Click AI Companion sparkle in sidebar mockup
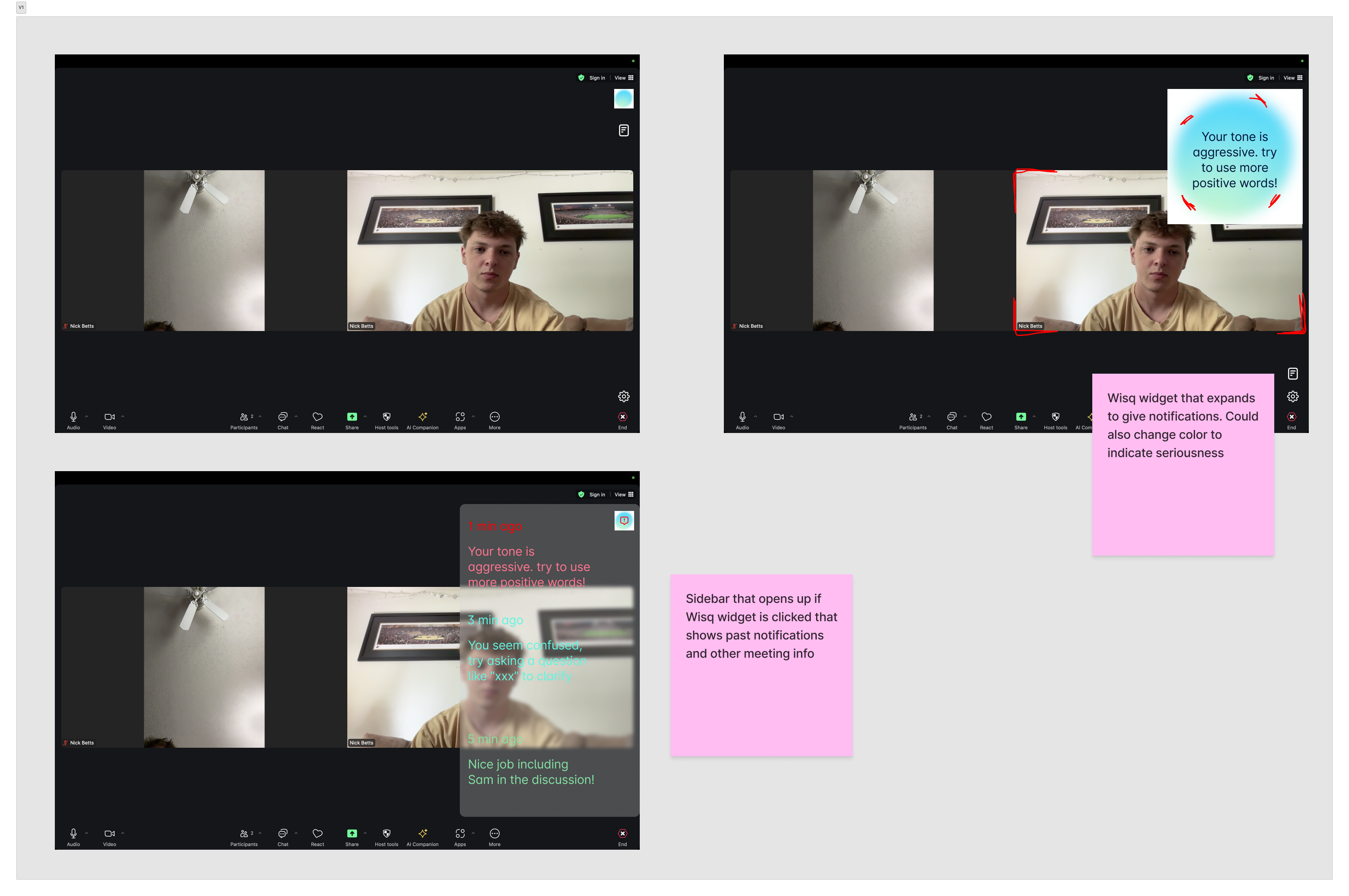Screen dimensions: 1349x896 click(422, 834)
